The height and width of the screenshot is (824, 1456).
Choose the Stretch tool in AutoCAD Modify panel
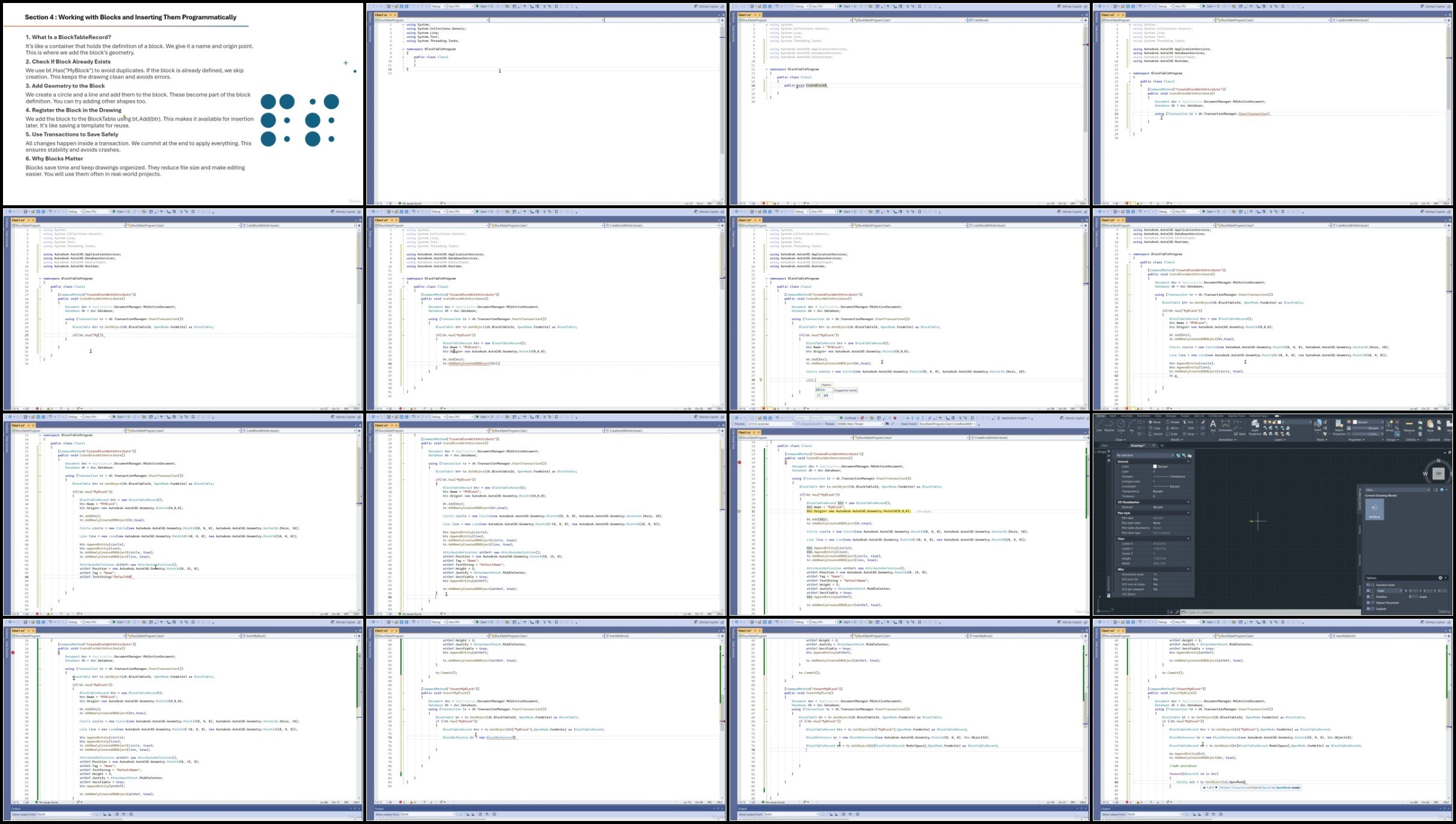click(1156, 434)
